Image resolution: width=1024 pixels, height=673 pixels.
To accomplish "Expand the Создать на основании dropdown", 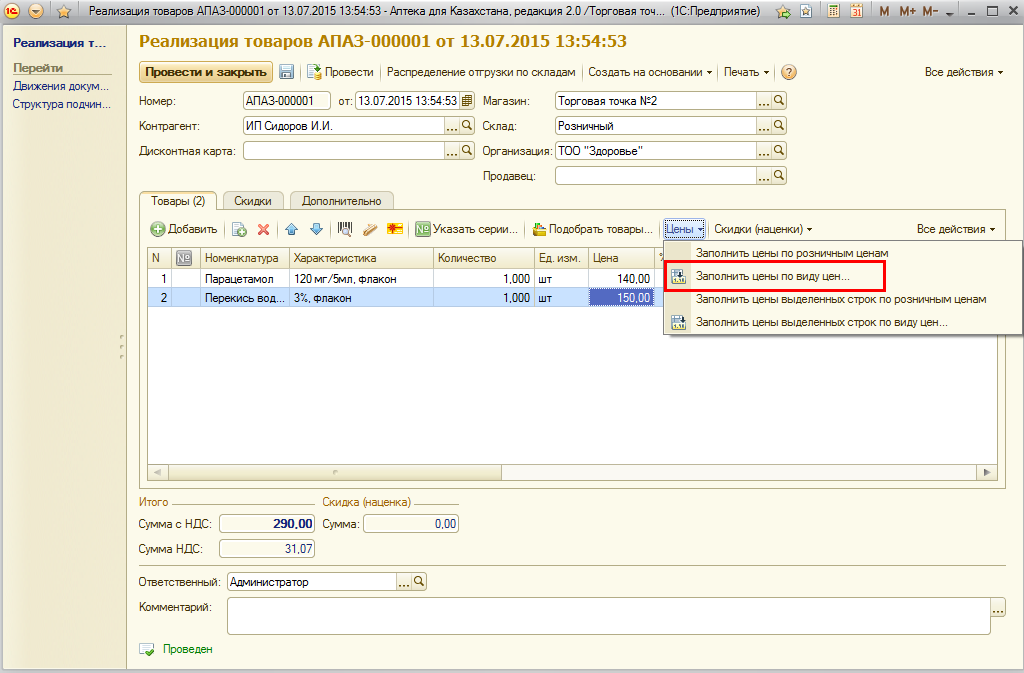I will [x=650, y=72].
